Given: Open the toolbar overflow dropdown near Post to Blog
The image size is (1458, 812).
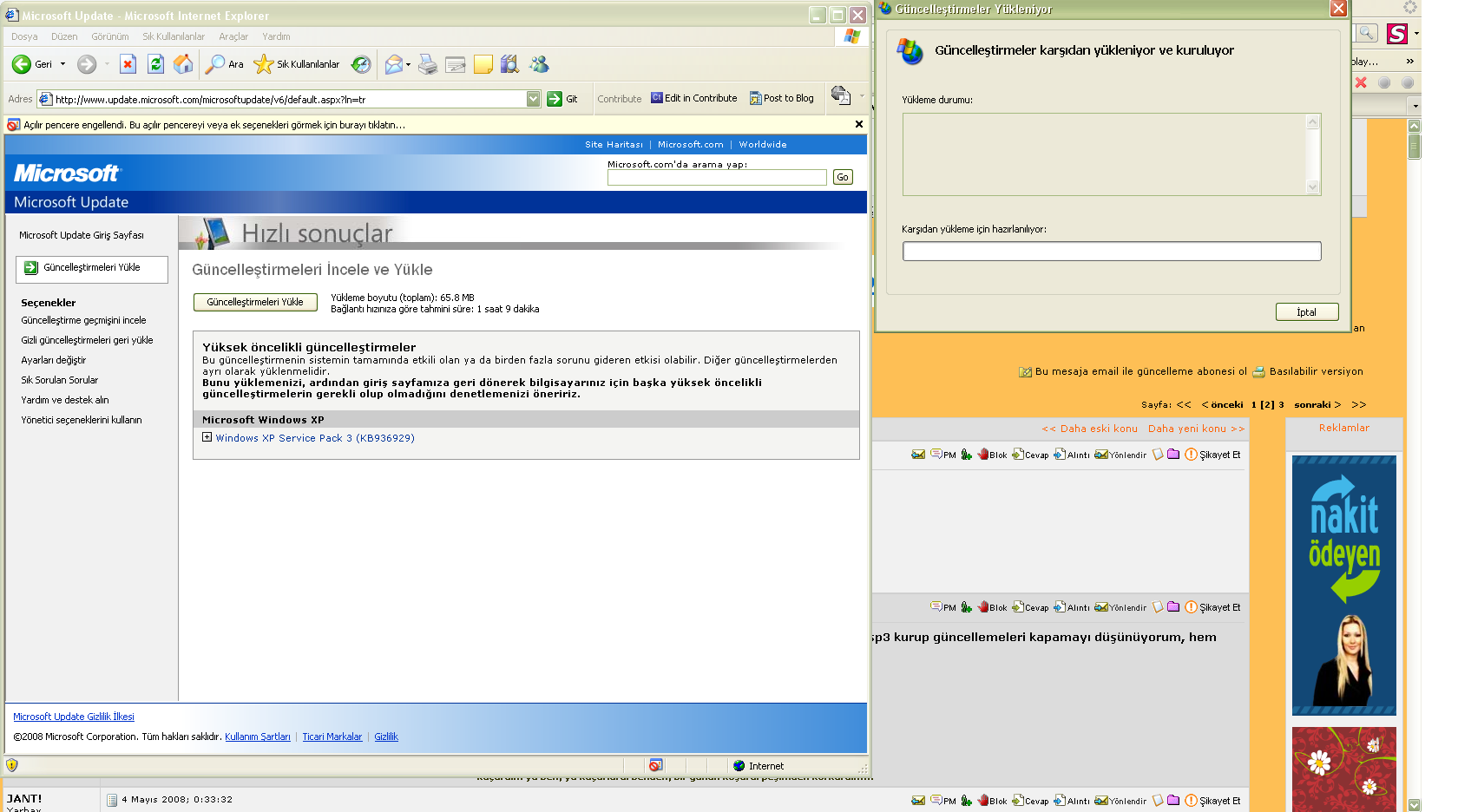Looking at the screenshot, I should click(x=862, y=95).
